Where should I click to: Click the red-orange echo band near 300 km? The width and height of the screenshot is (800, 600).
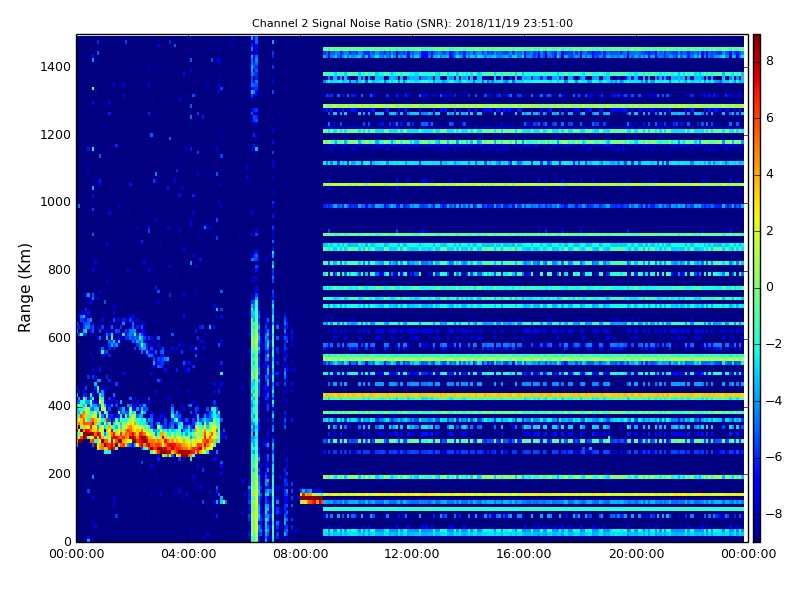tap(148, 429)
